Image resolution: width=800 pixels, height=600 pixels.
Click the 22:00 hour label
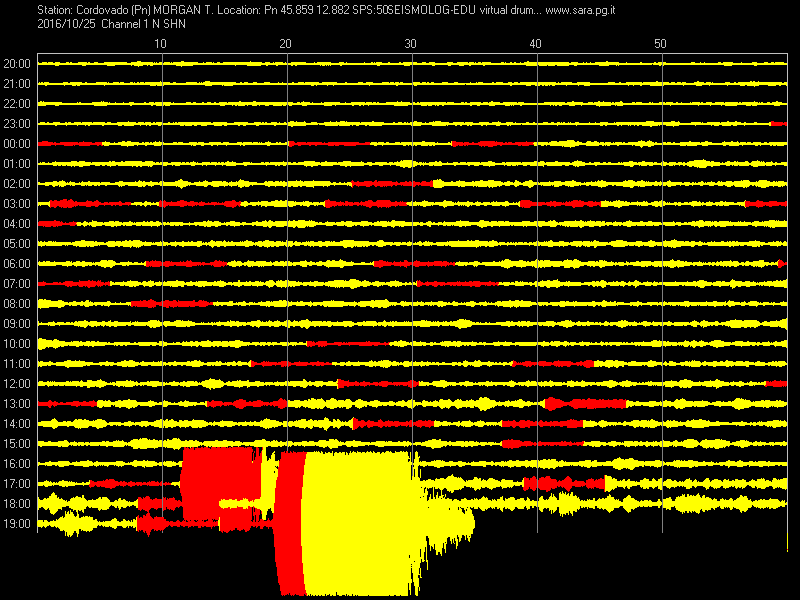click(17, 104)
